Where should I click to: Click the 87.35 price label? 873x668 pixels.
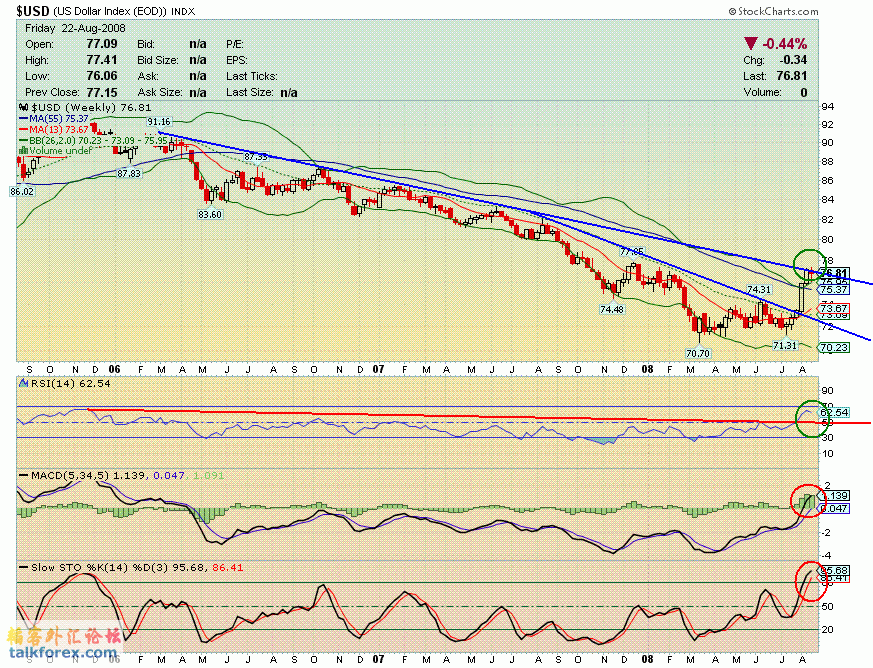pos(256,157)
